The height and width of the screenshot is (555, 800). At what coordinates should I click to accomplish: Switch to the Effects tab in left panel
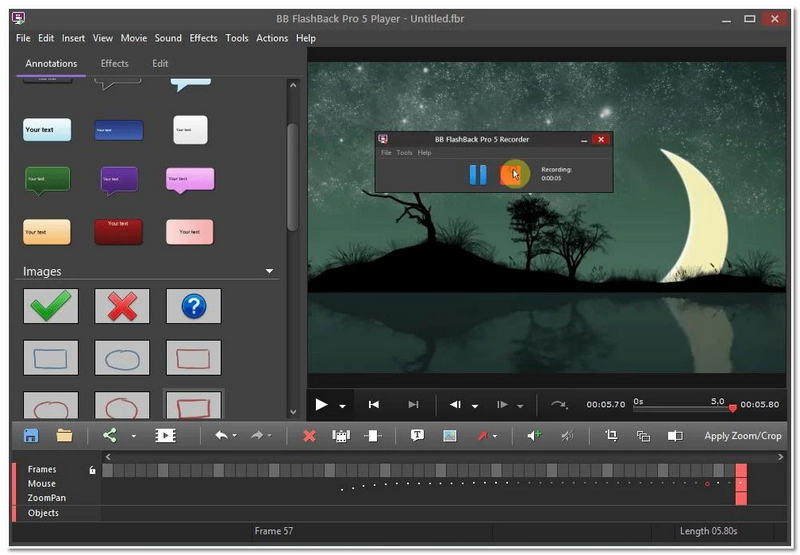tap(115, 63)
